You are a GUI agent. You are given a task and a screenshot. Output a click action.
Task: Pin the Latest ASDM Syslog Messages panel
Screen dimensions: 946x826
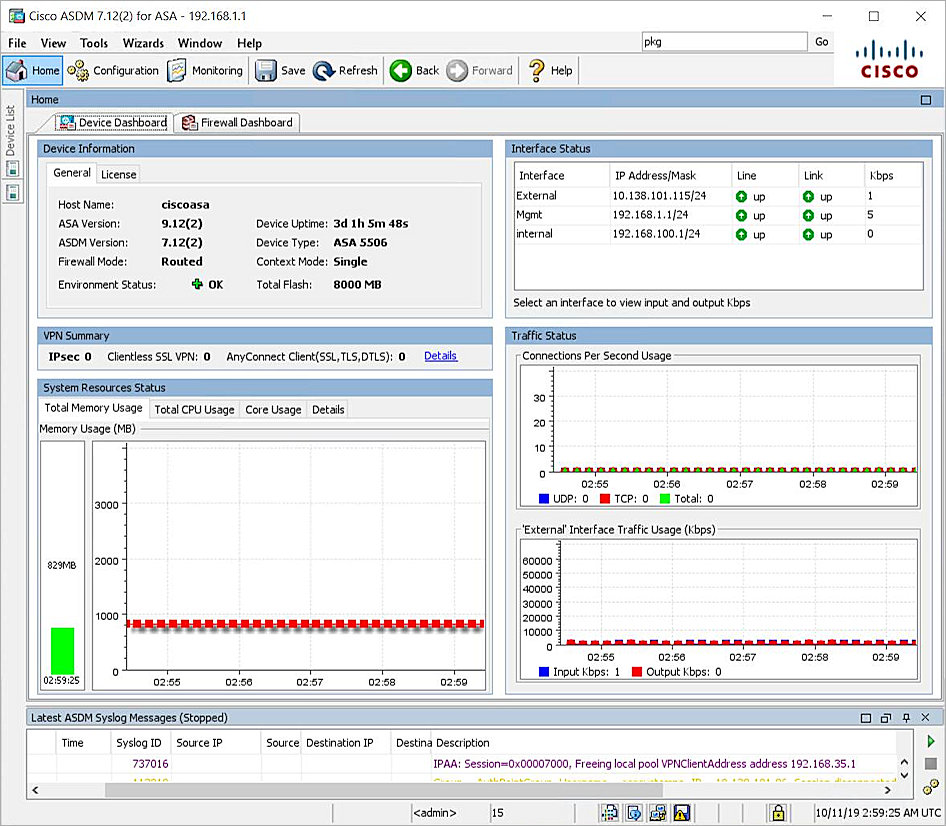click(906, 717)
